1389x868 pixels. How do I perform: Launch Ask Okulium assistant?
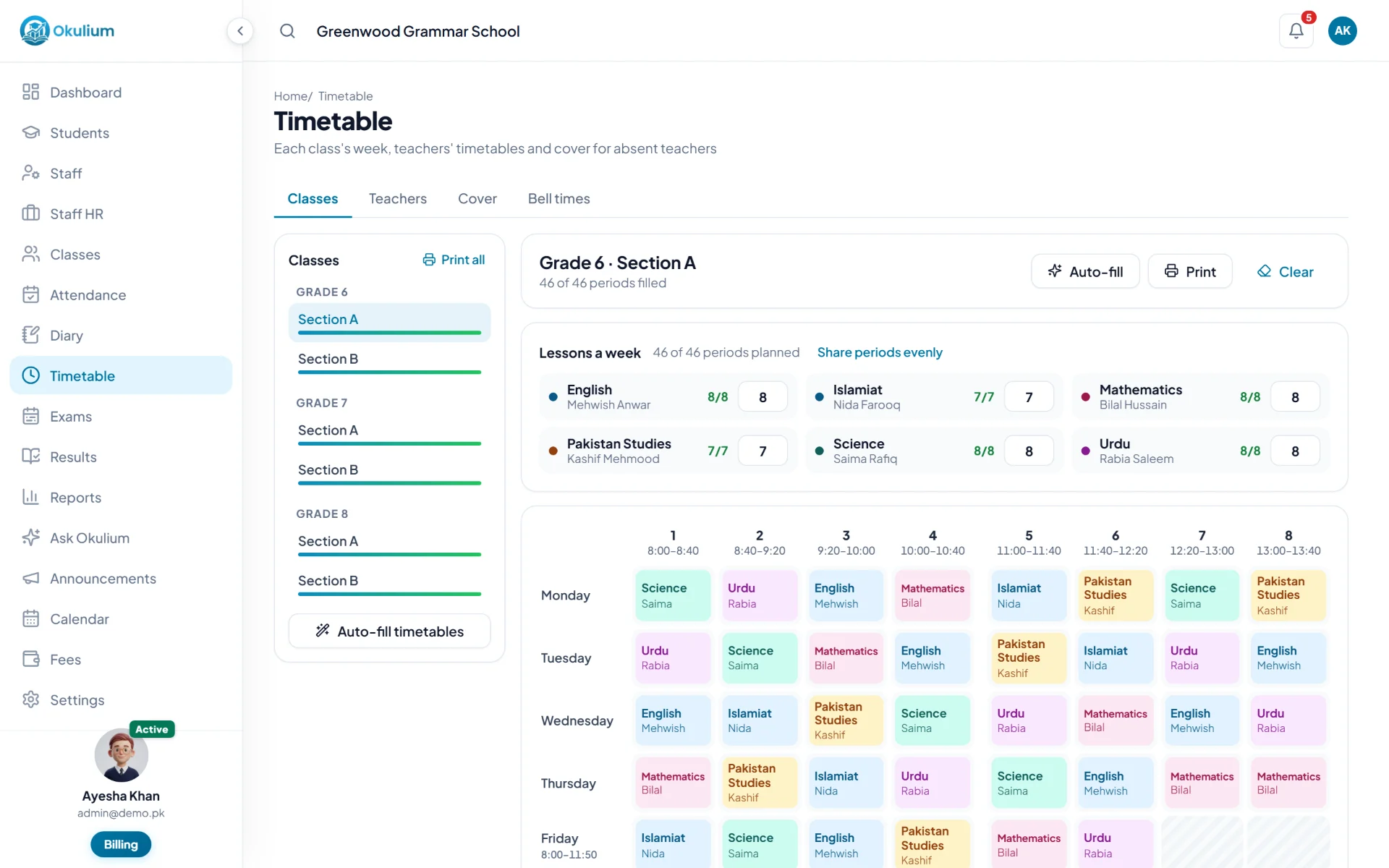121,538
